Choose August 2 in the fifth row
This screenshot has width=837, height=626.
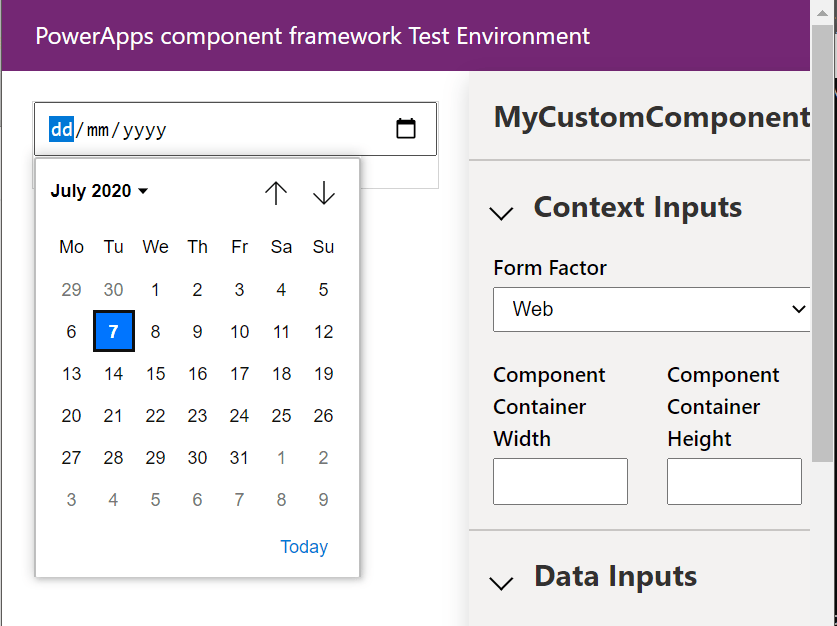pyautogui.click(x=323, y=457)
